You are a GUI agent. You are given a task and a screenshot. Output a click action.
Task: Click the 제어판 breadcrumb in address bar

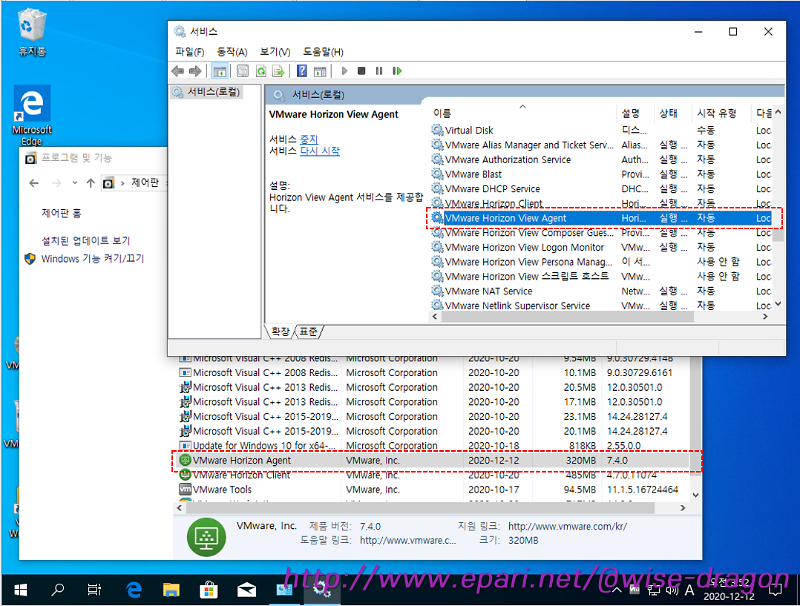tap(145, 183)
